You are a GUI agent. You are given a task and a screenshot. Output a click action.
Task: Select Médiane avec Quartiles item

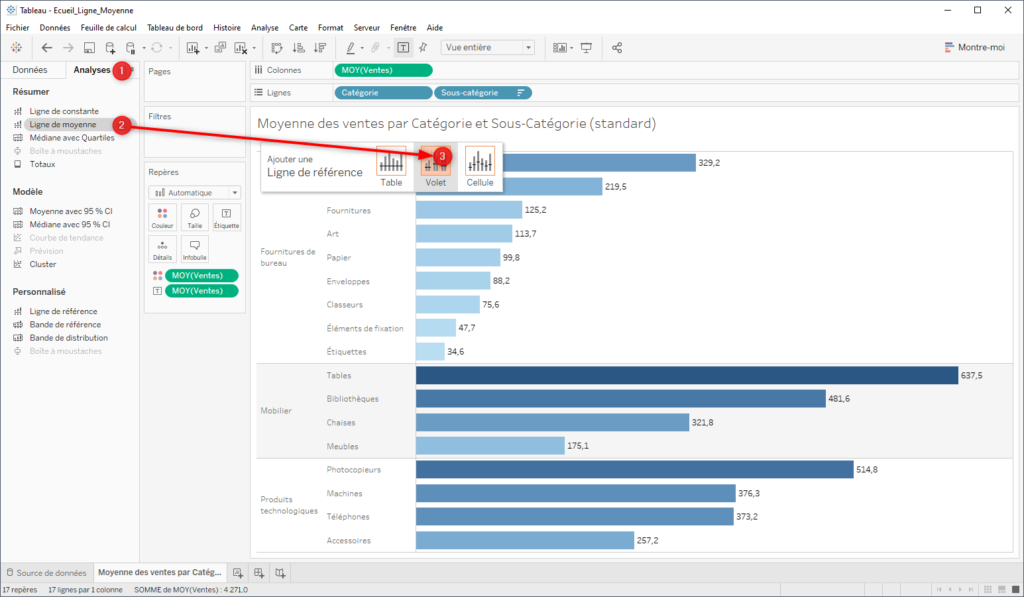pos(72,138)
